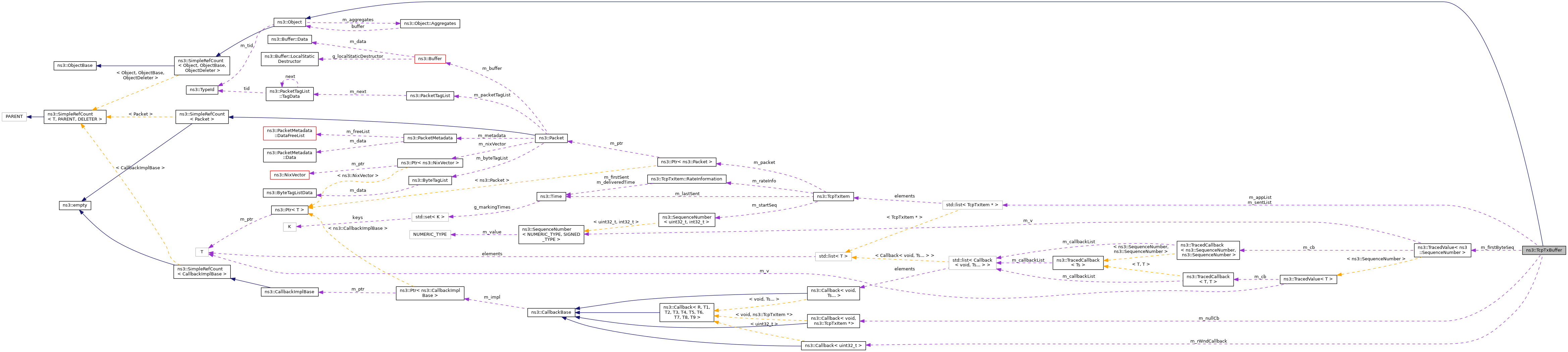Open the ns3::Object::Aggregates node

click(x=430, y=24)
